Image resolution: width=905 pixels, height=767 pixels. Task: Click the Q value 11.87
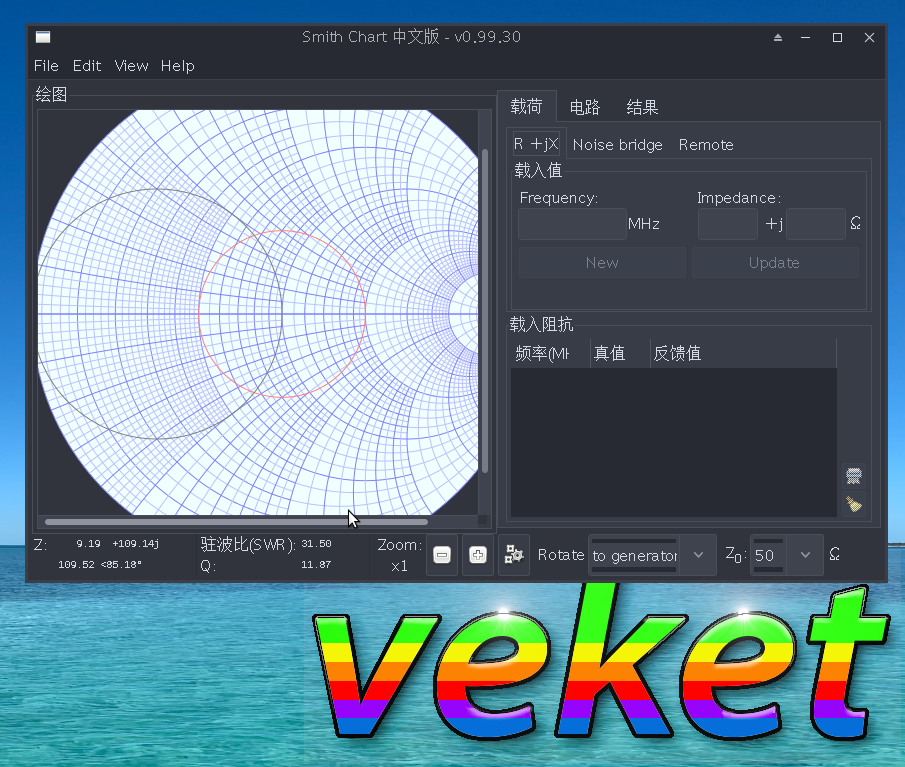316,564
